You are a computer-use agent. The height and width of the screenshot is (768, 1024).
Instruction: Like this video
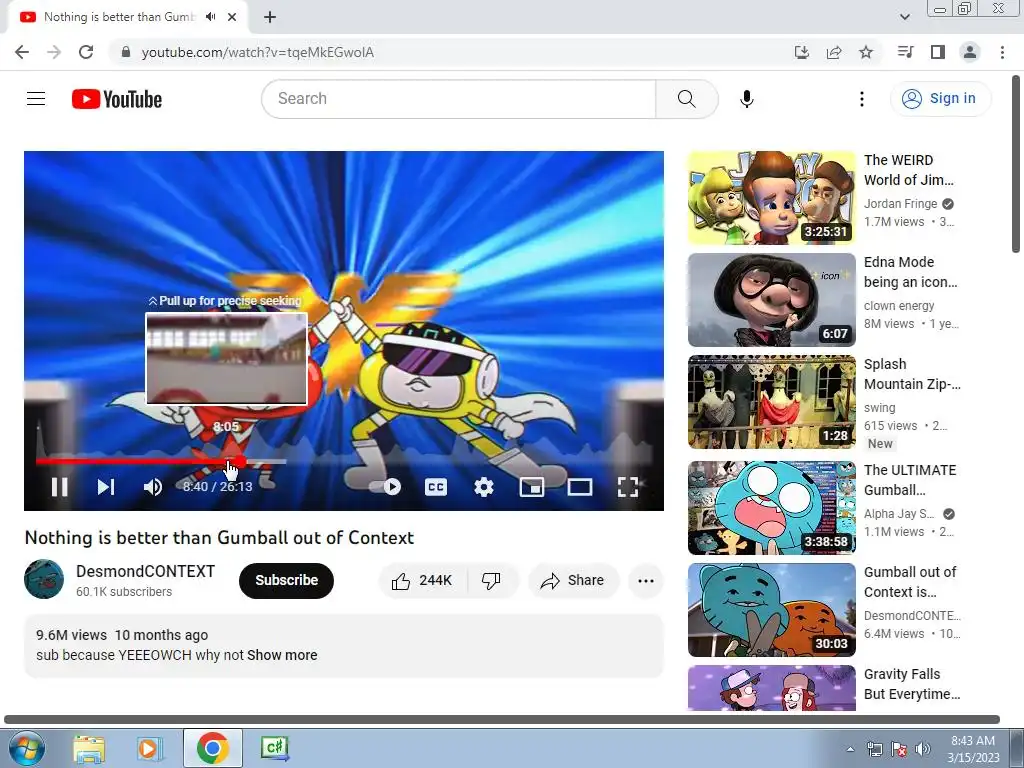click(423, 581)
